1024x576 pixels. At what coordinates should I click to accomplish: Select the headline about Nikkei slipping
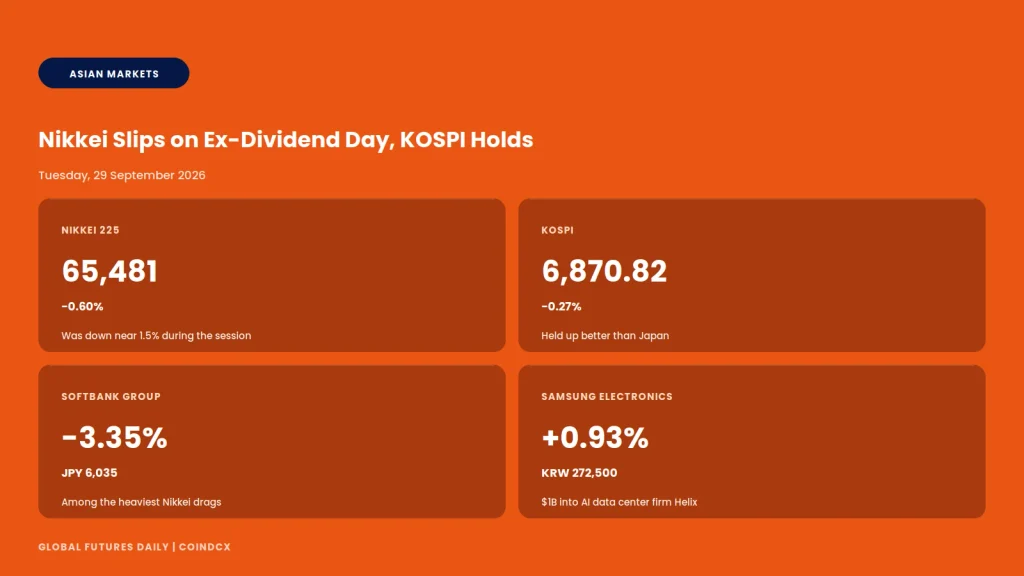point(285,140)
